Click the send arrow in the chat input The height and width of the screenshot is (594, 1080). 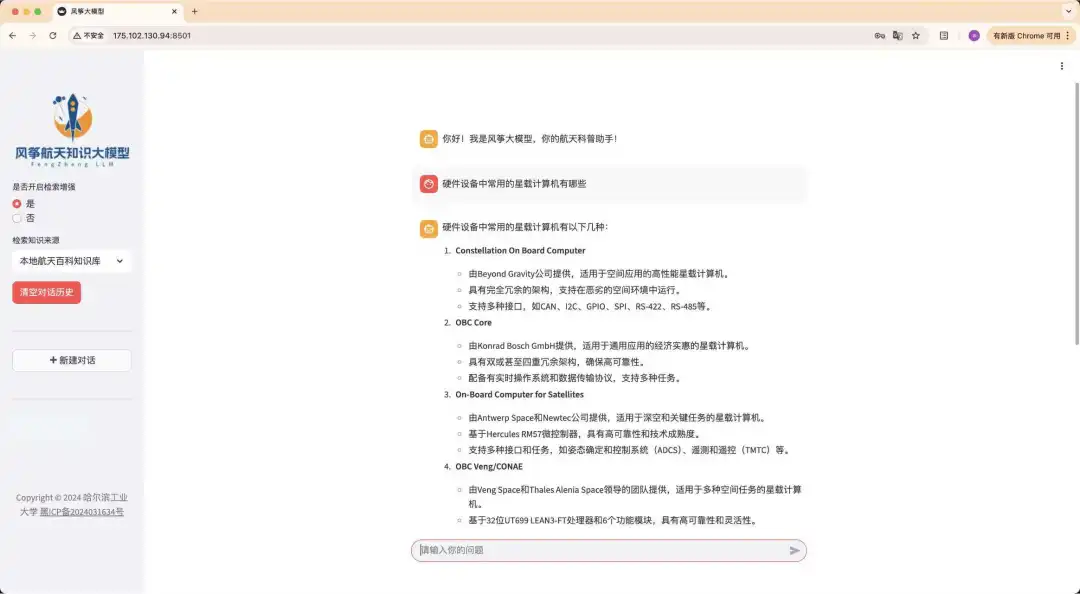pos(795,551)
